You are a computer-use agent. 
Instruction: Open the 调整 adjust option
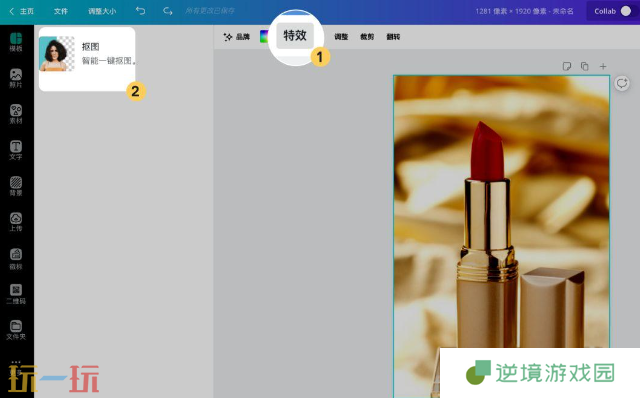click(x=341, y=37)
